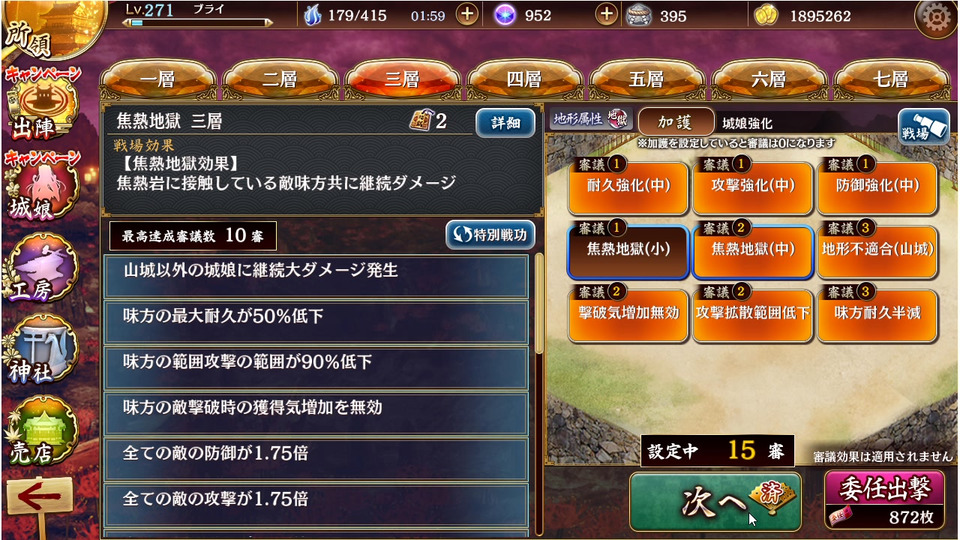The width and height of the screenshot is (960, 540).
Task: Click plus button next to stamina 179/415
Action: tap(467, 15)
